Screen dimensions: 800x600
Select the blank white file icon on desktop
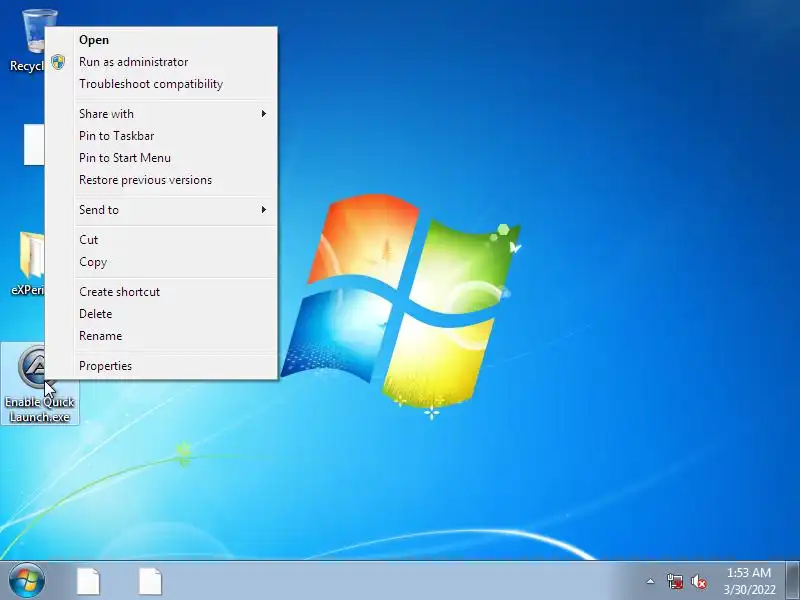[x=34, y=145]
